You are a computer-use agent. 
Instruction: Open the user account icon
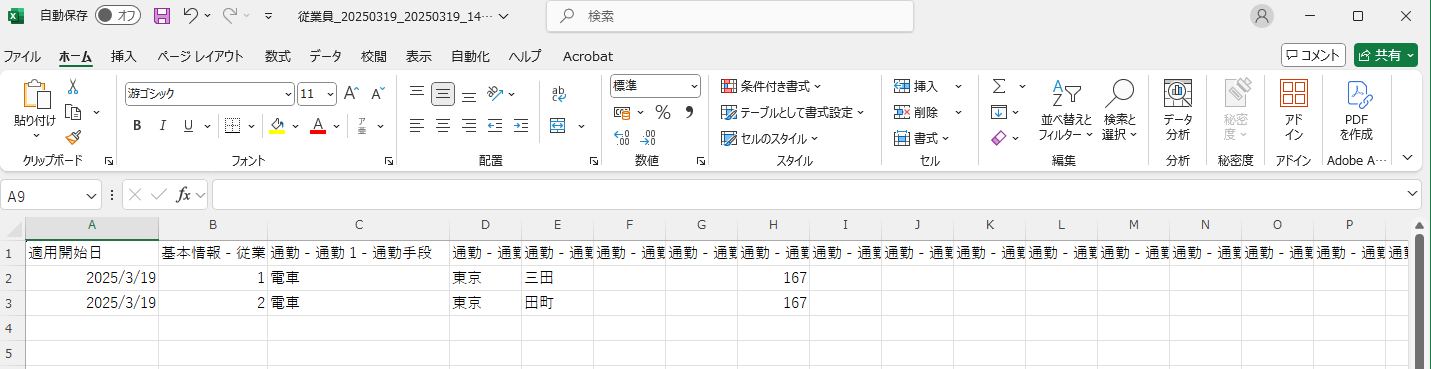click(1263, 16)
